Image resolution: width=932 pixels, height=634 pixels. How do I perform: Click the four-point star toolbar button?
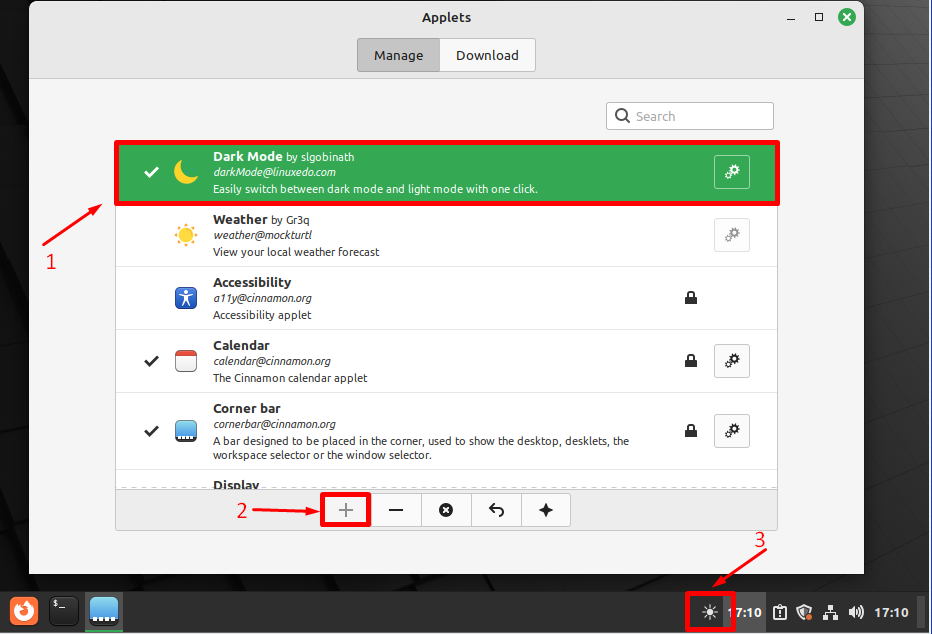click(x=545, y=510)
